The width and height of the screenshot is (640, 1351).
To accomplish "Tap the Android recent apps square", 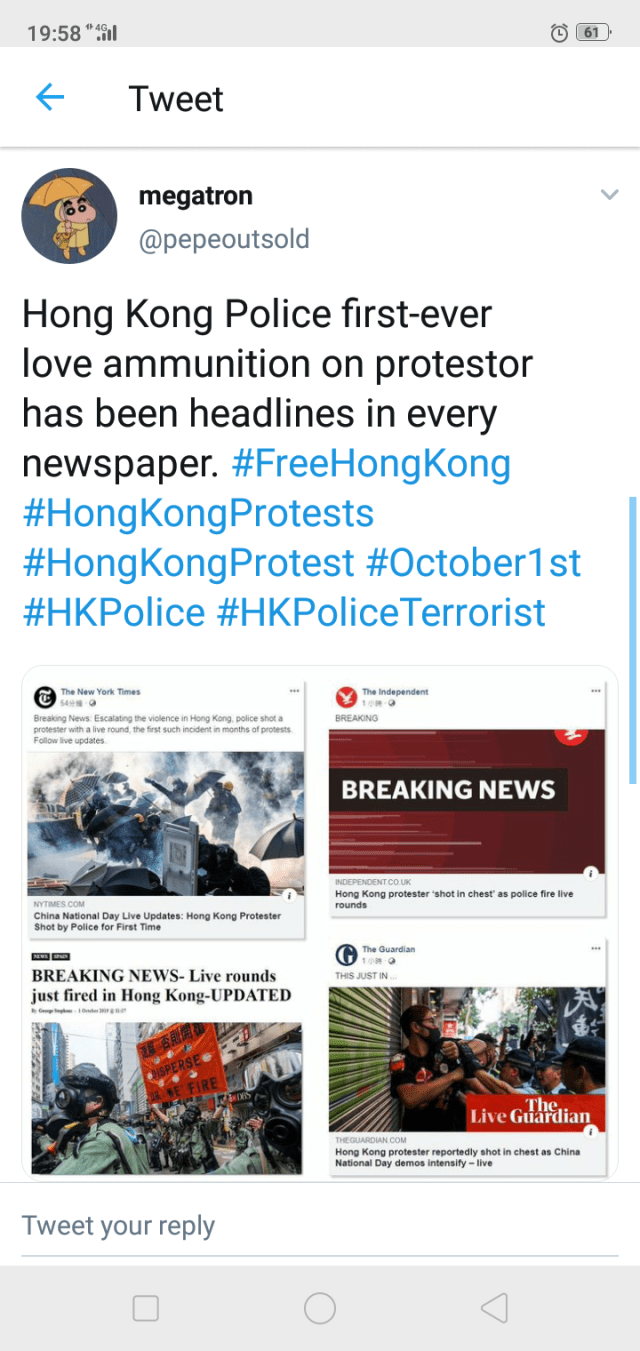I will tap(146, 1308).
